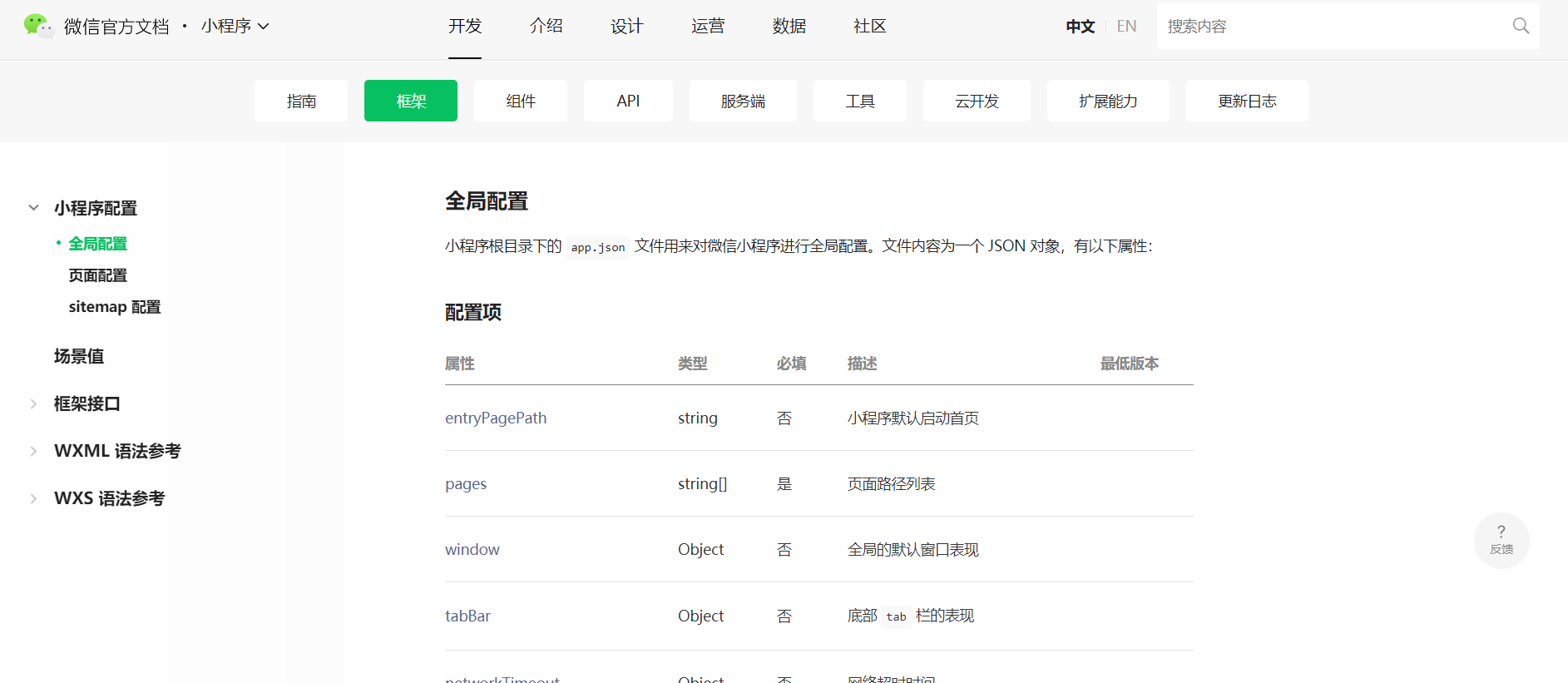
Task: Click the string[] type cell
Action: tap(703, 483)
